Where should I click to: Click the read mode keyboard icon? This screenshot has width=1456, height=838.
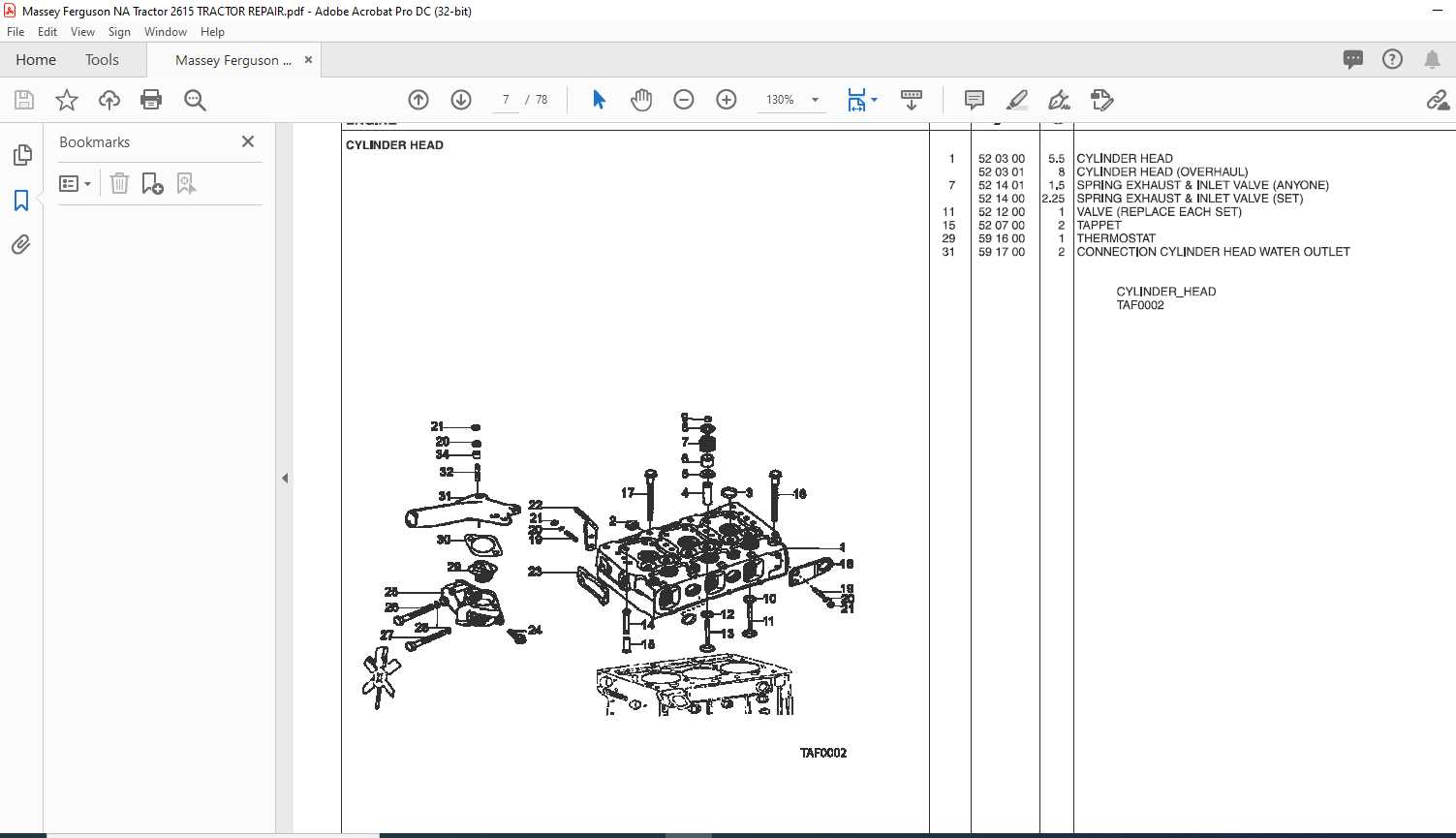(912, 100)
